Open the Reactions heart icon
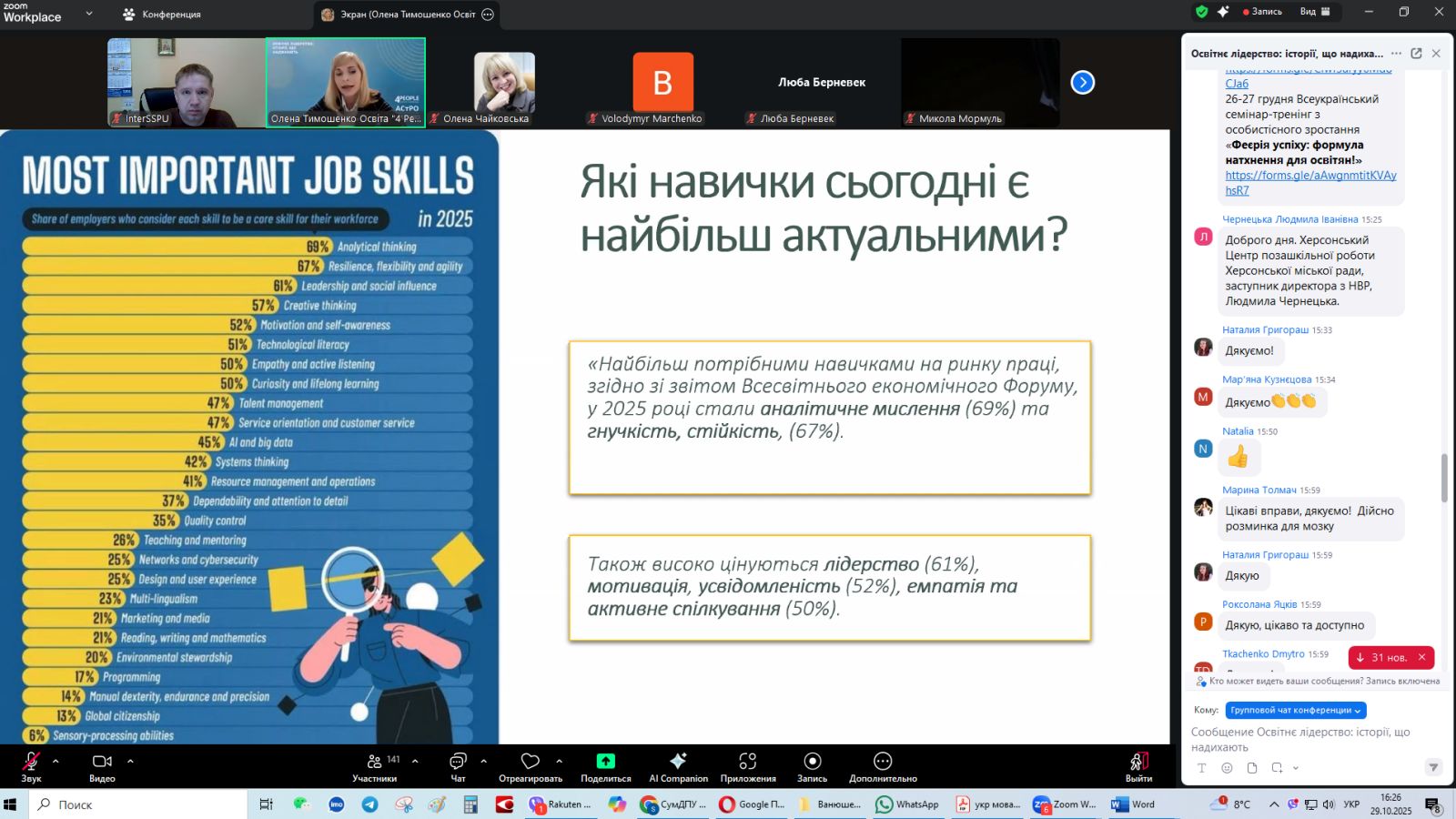 click(530, 762)
